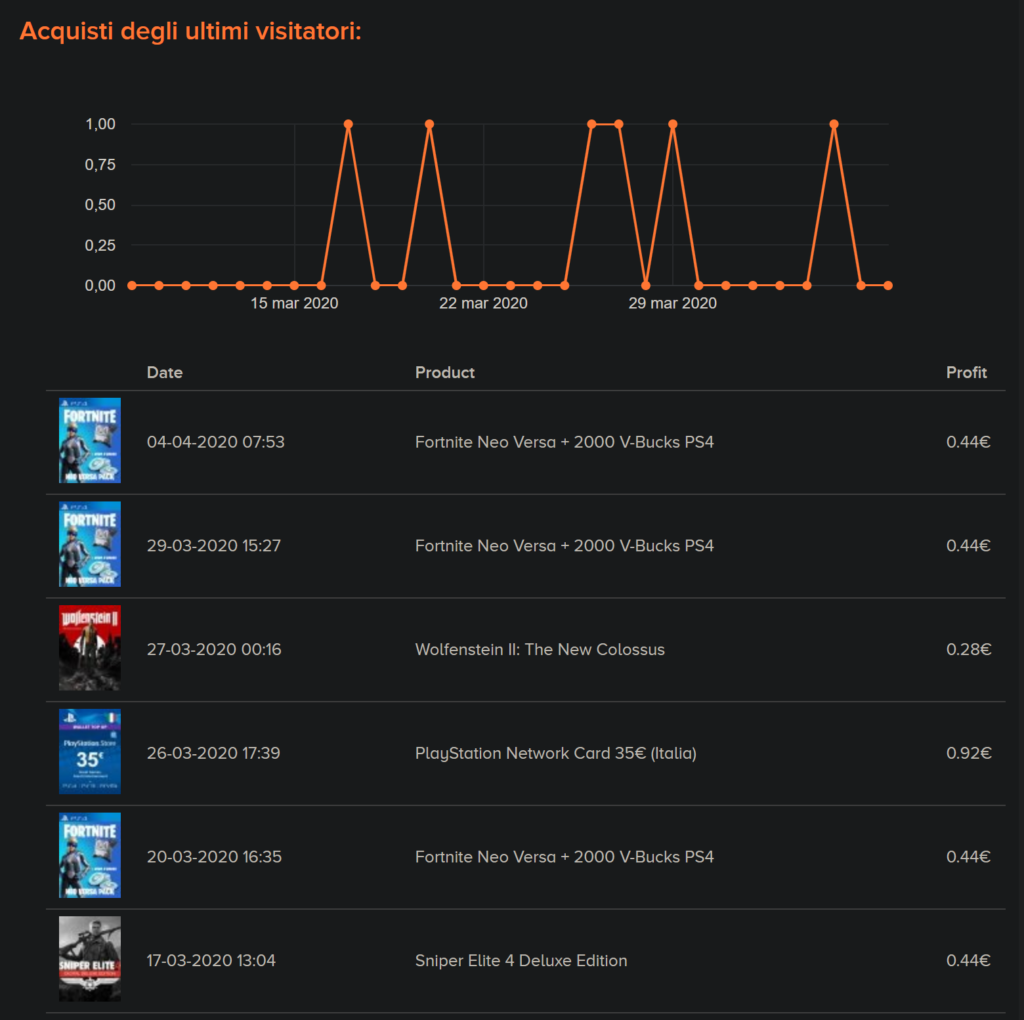This screenshot has height=1020, width=1024.
Task: Select the Profit column header
Action: click(x=966, y=372)
